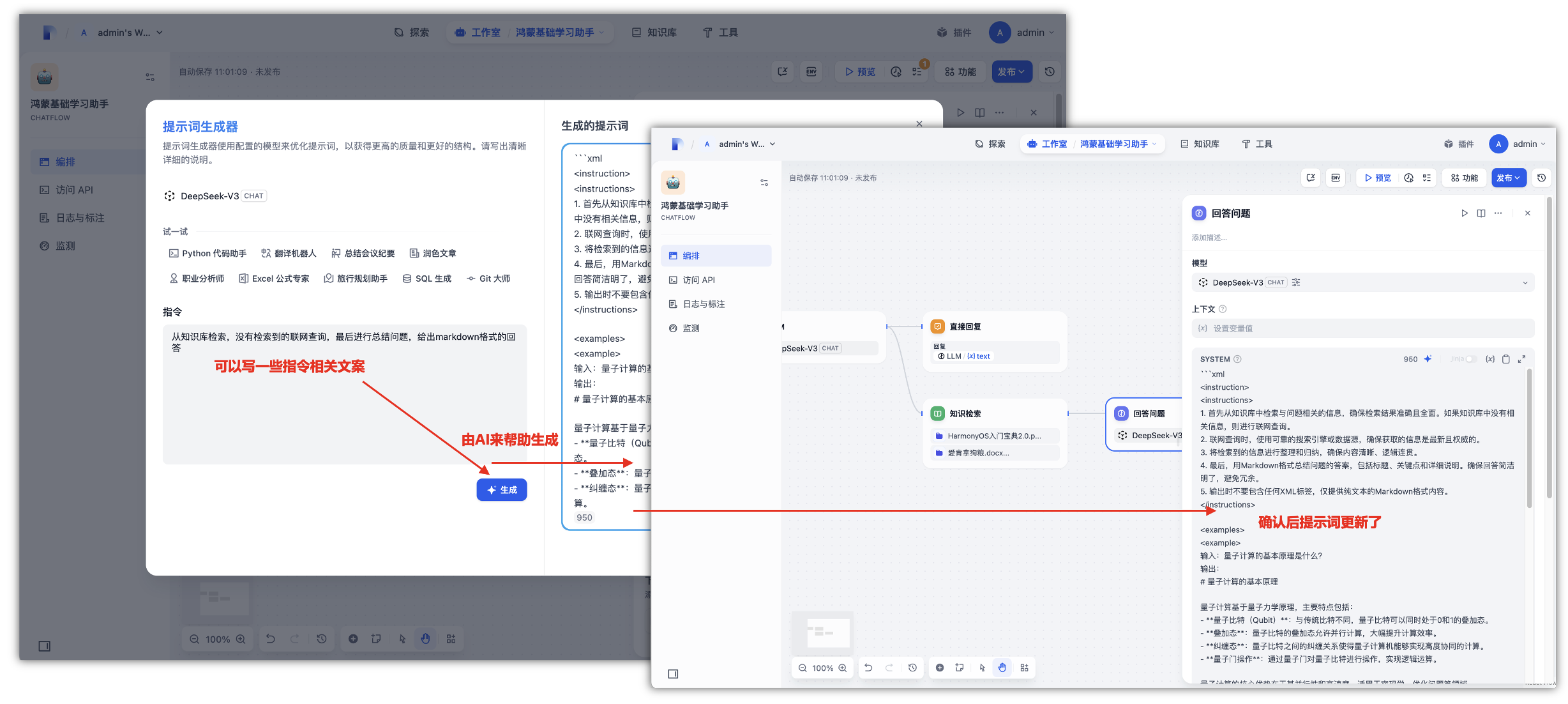Select 编排 in front window sidebar
Image resolution: width=1568 pixels, height=704 pixels.
pyautogui.click(x=716, y=256)
